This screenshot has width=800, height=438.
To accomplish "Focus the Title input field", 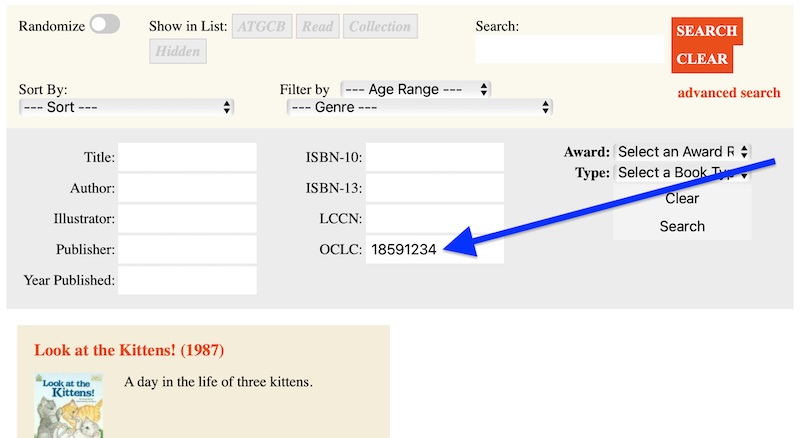I will (187, 157).
